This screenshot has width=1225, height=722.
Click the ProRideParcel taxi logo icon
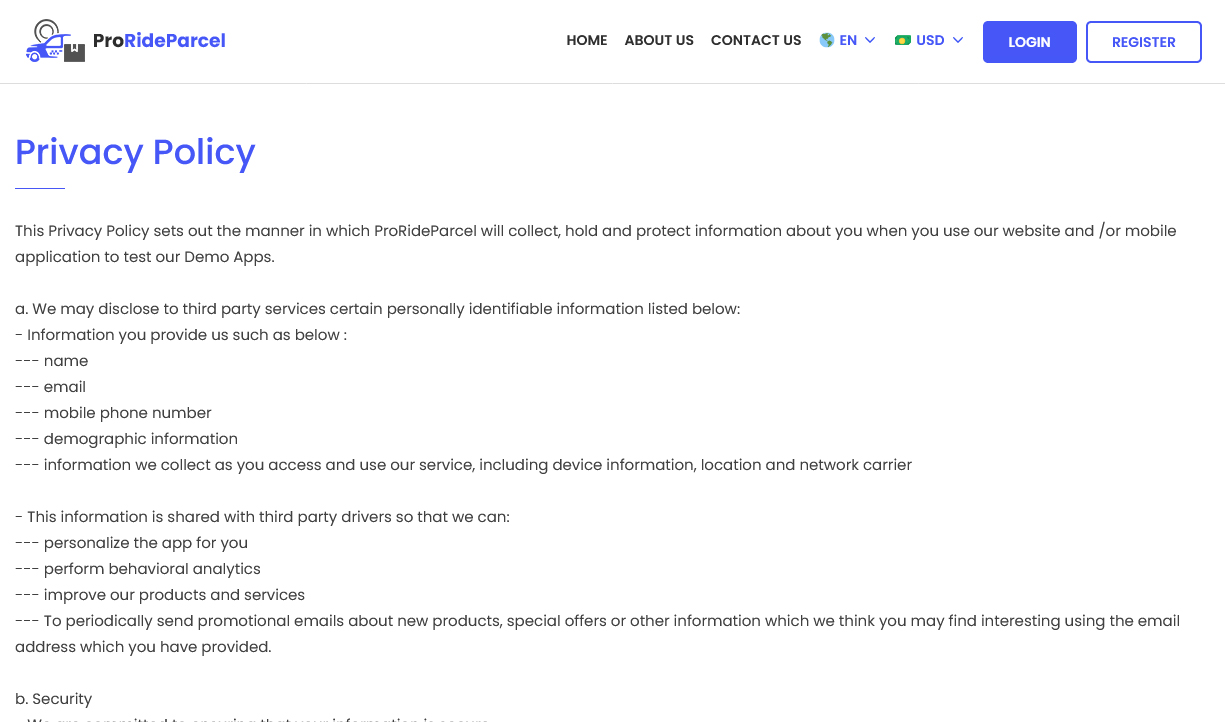pyautogui.click(x=55, y=41)
